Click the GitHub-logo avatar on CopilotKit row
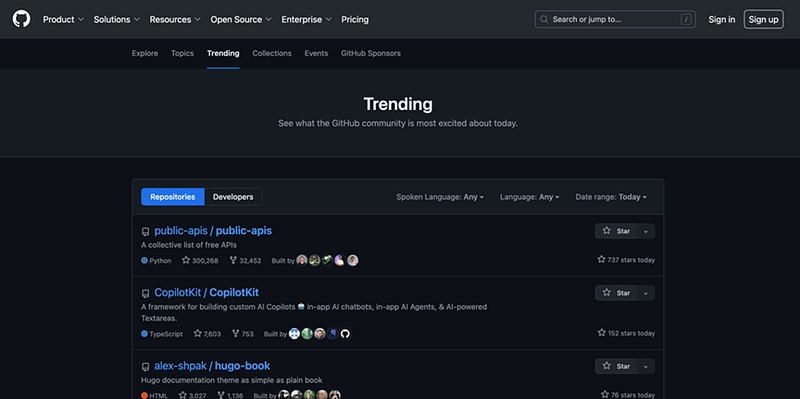Viewport: 800px width, 399px height. pyautogui.click(x=345, y=334)
